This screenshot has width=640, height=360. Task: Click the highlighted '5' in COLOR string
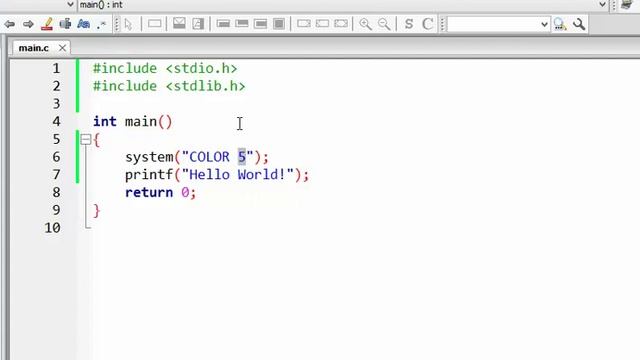(242, 157)
